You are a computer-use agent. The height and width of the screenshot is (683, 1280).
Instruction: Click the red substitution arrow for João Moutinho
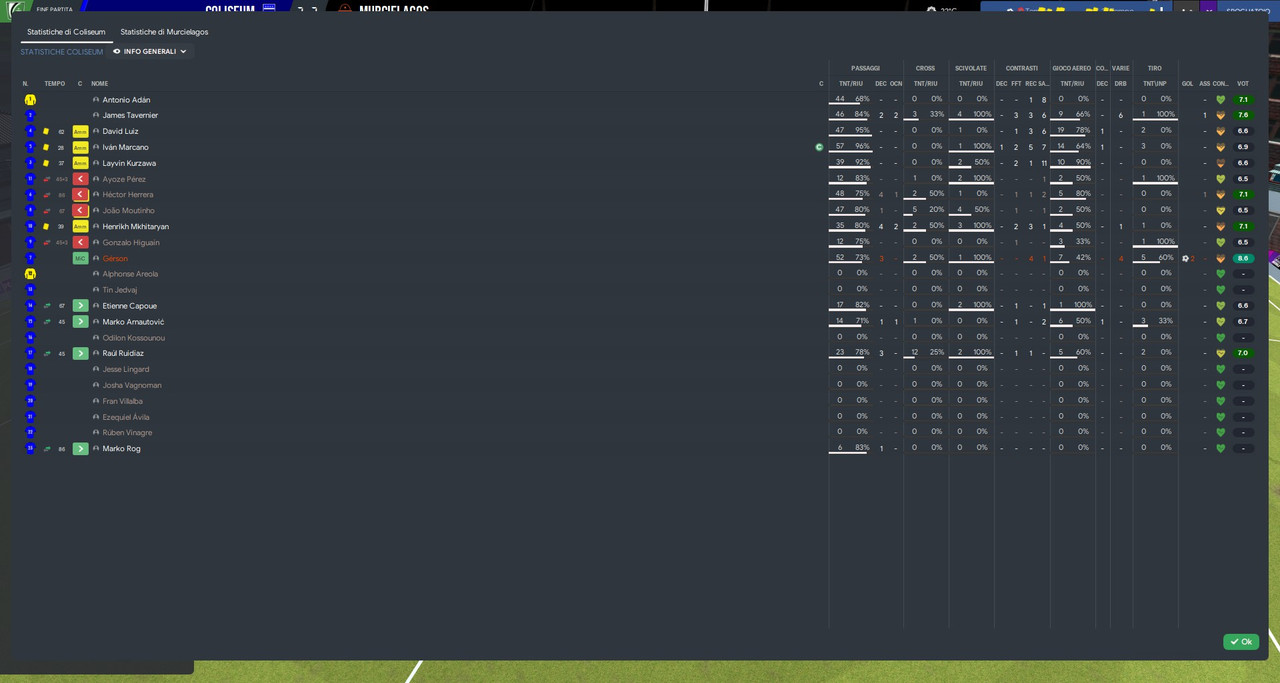[x=46, y=211]
